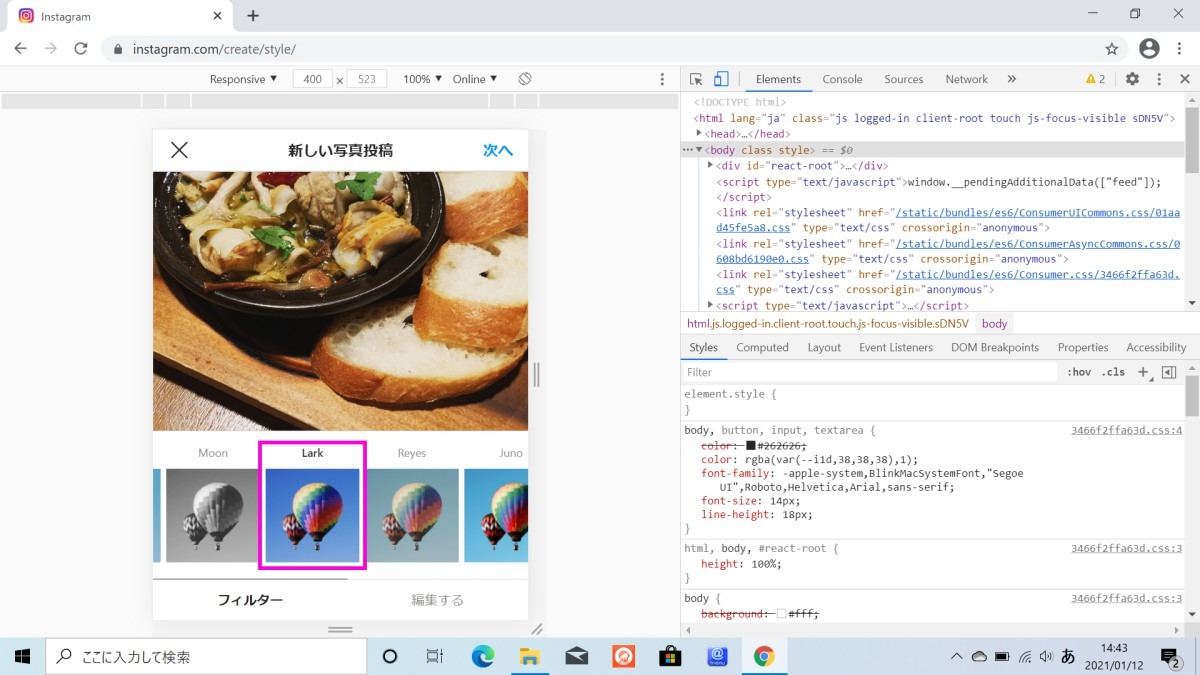Switch to the フィルター tab
1200x675 pixels.
coord(250,600)
